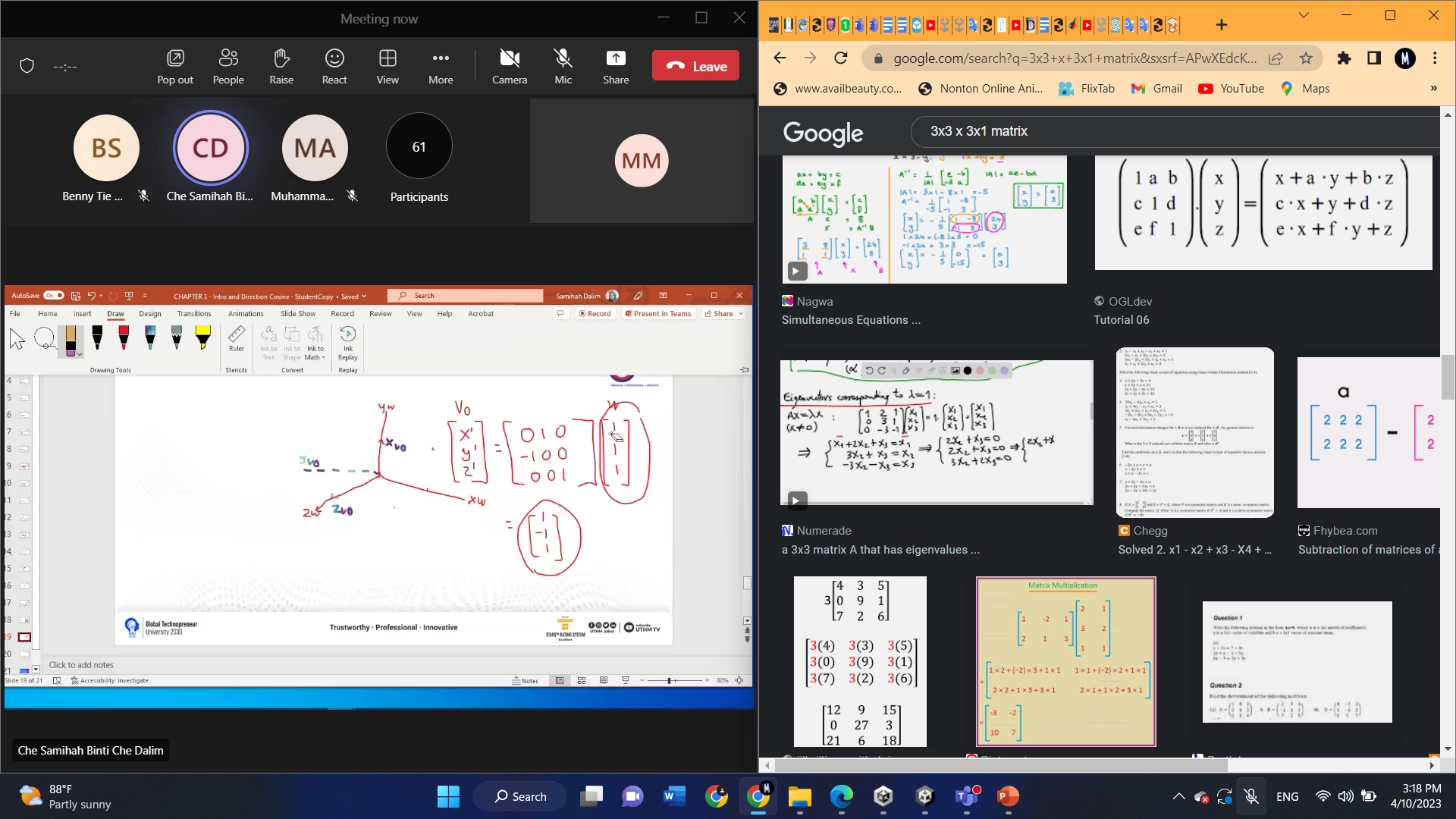Bookmark this page with star icon
The width and height of the screenshot is (1456, 819).
[1306, 58]
